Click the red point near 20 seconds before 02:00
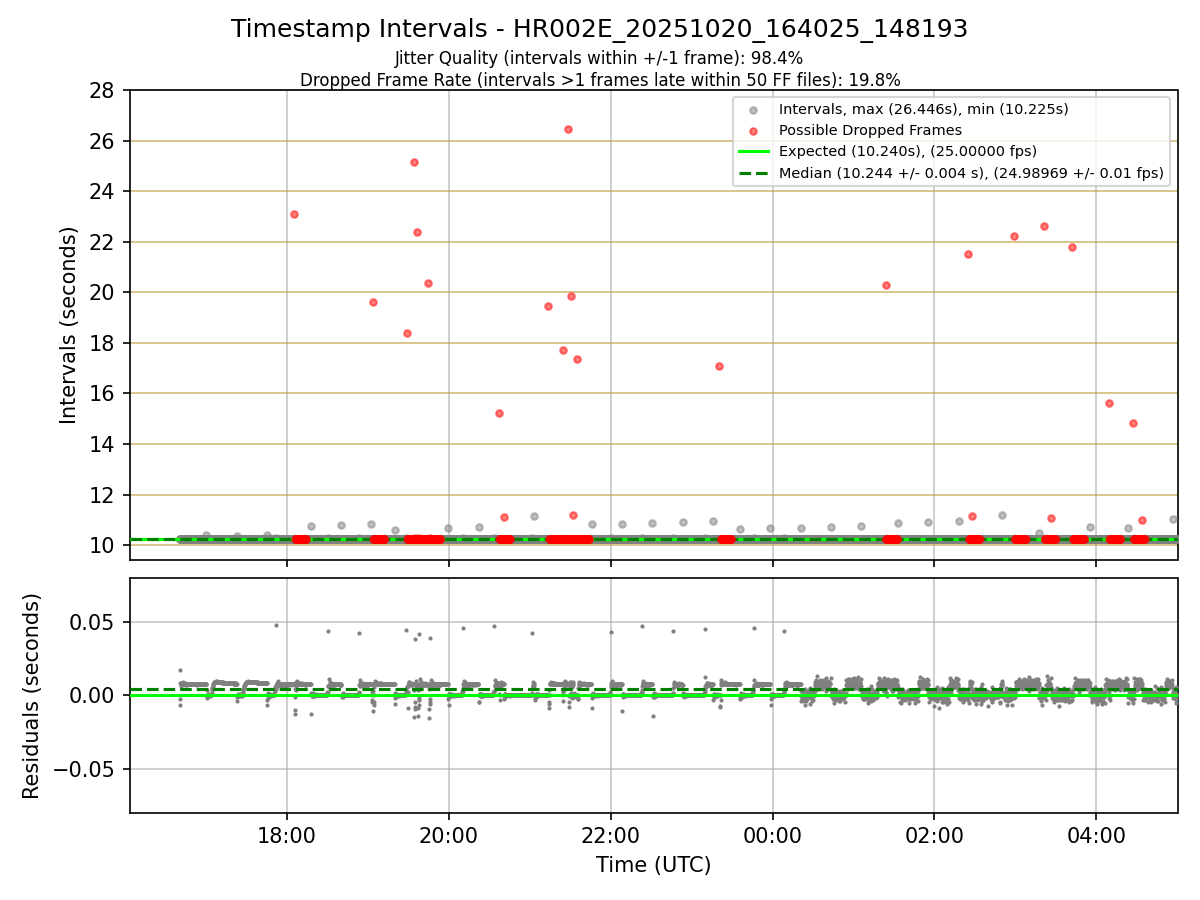 coord(886,285)
